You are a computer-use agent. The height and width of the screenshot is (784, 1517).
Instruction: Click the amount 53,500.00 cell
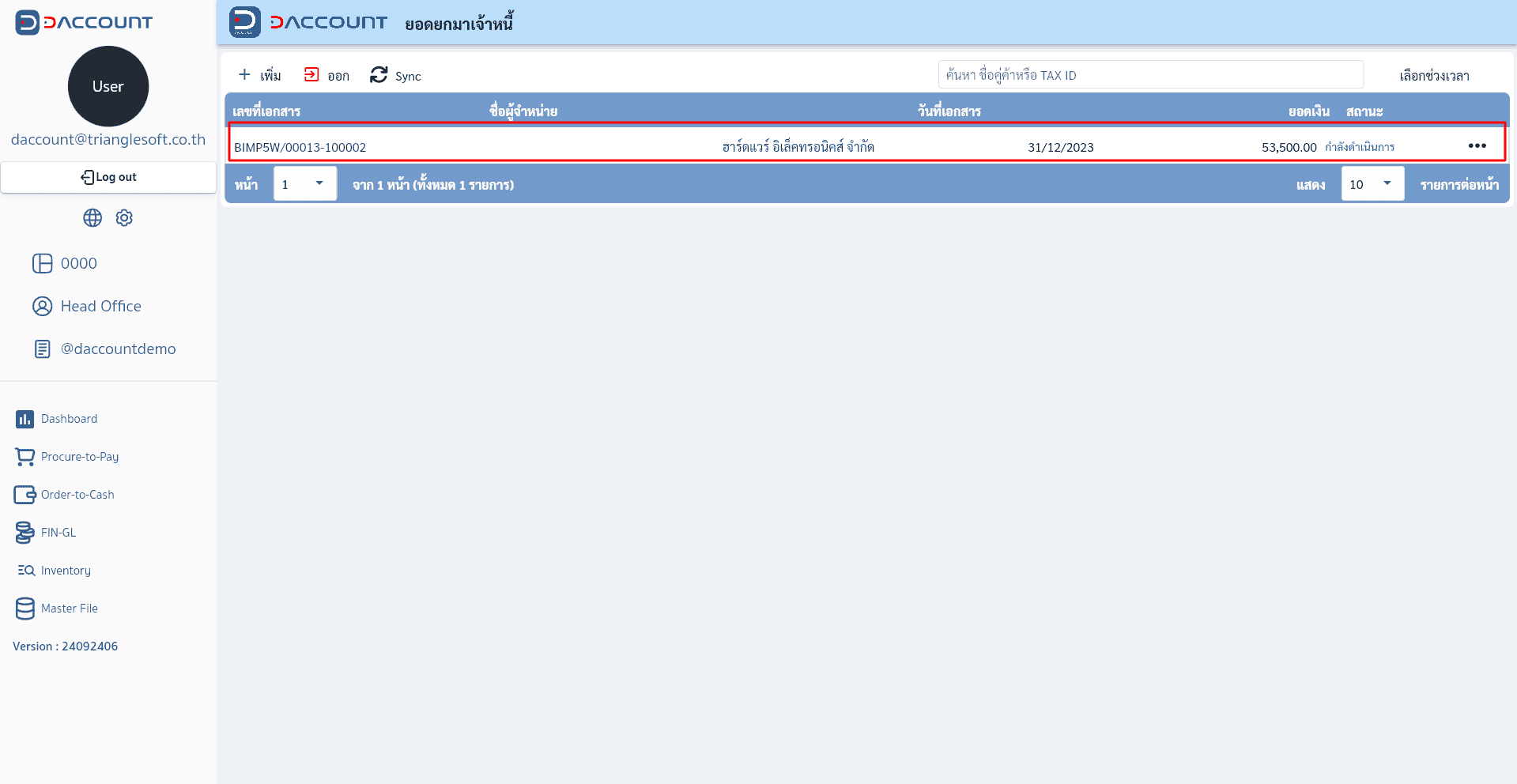(x=1289, y=147)
